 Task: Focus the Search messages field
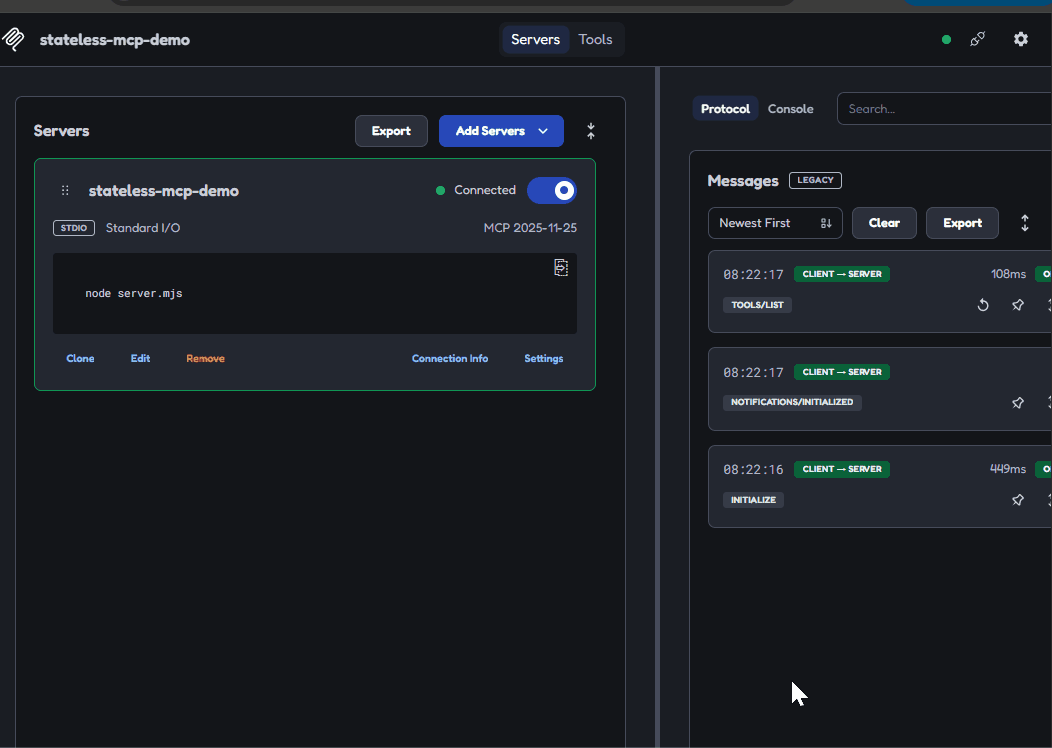click(945, 109)
